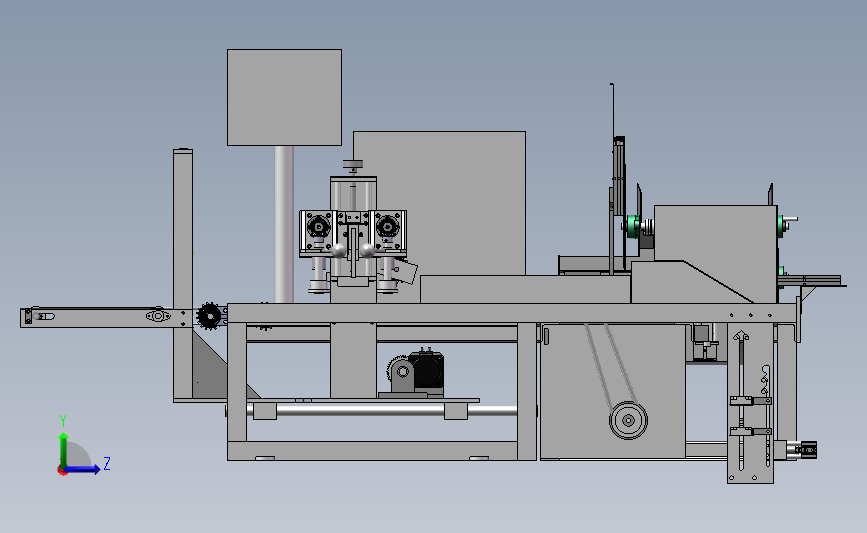This screenshot has height=533, width=867.
Task: Select the large belt pulley wheel in lower cabinet
Action: [x=628, y=420]
